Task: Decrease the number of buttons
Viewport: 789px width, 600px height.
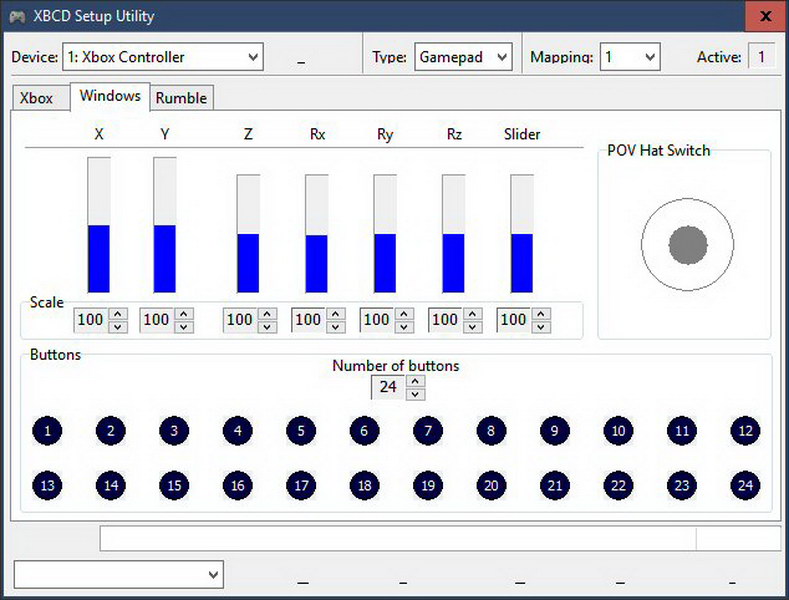Action: point(415,394)
